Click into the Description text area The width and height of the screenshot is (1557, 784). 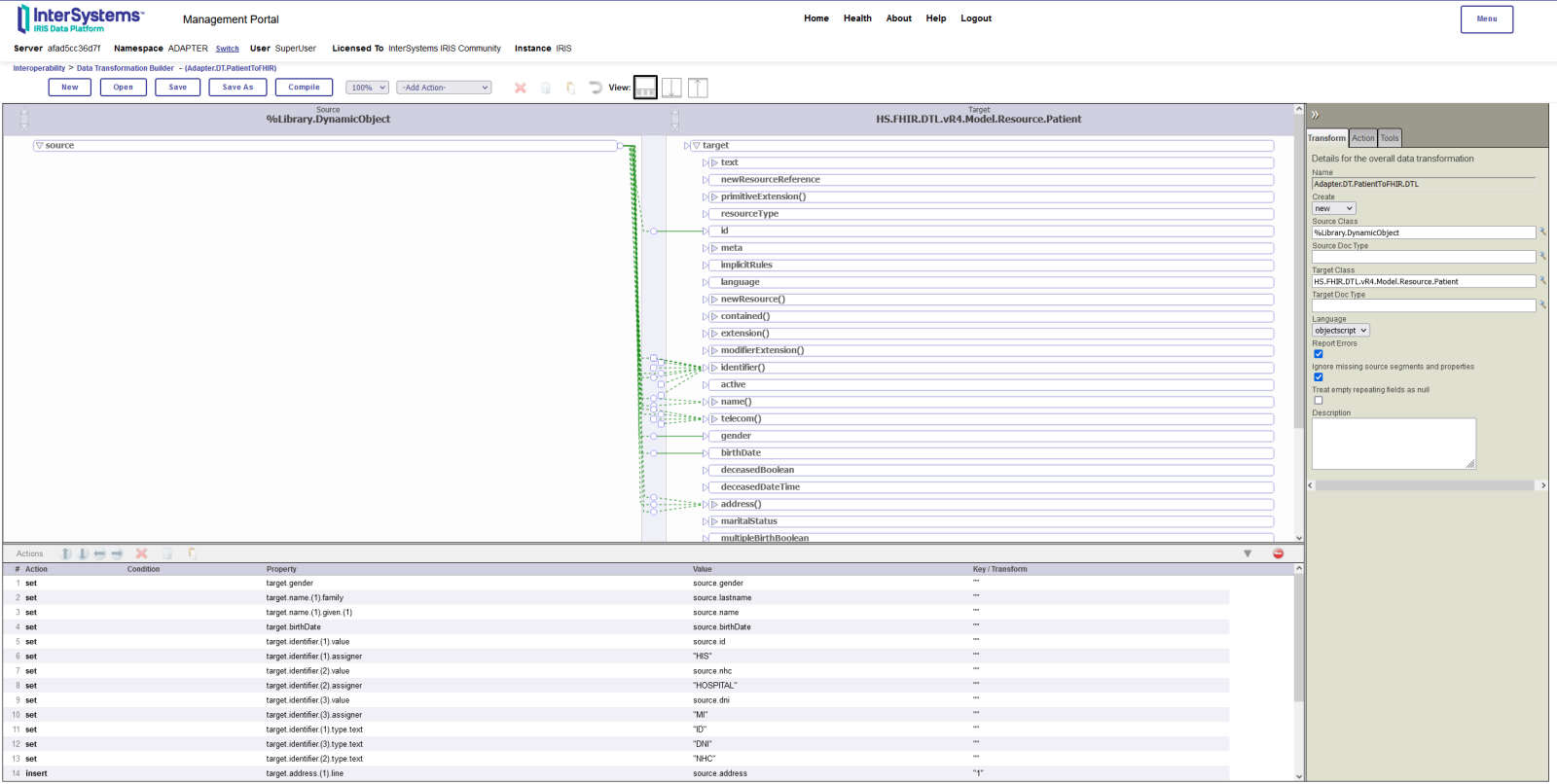1393,444
